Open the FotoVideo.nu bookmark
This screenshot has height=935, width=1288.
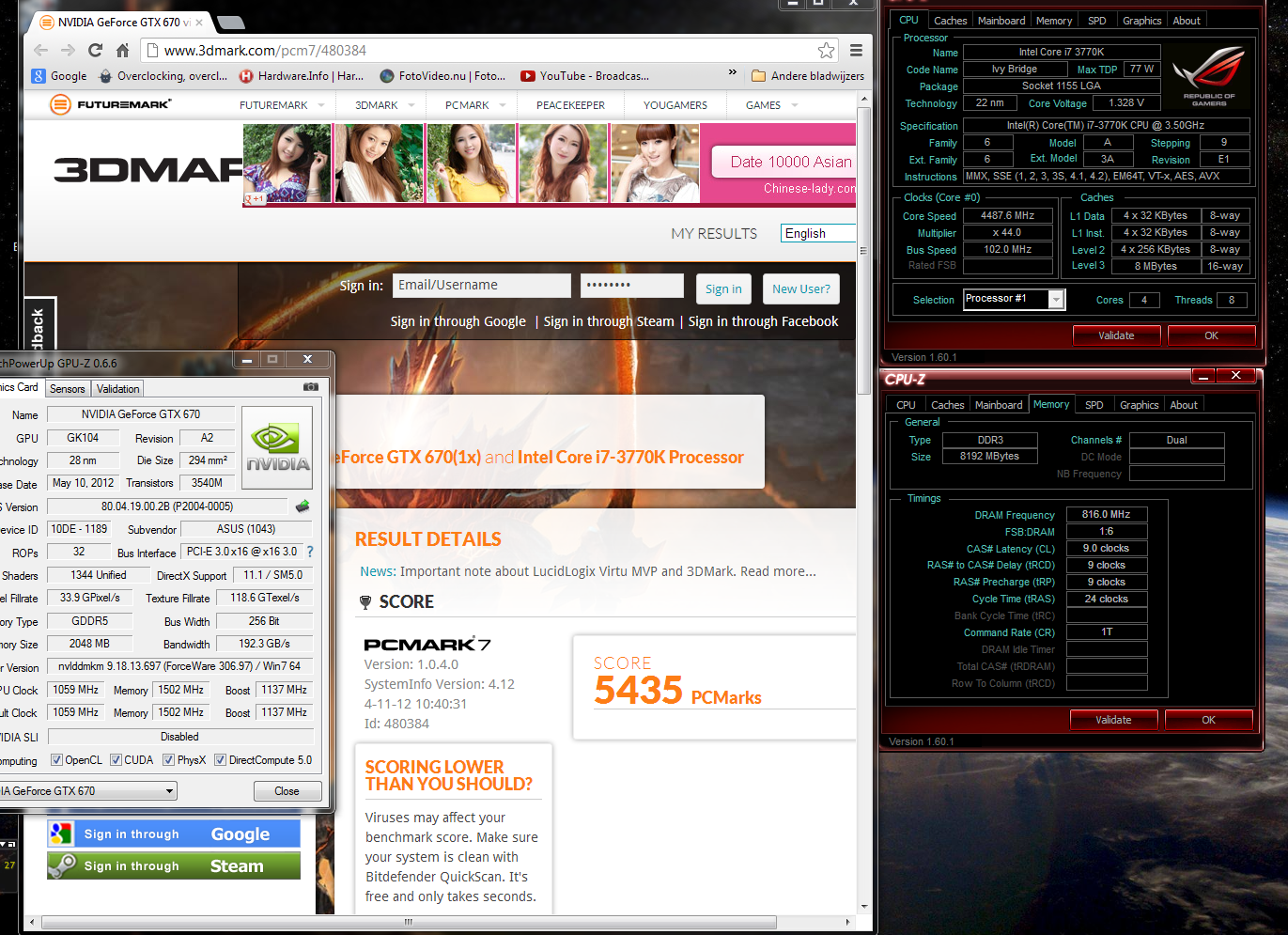(x=442, y=76)
